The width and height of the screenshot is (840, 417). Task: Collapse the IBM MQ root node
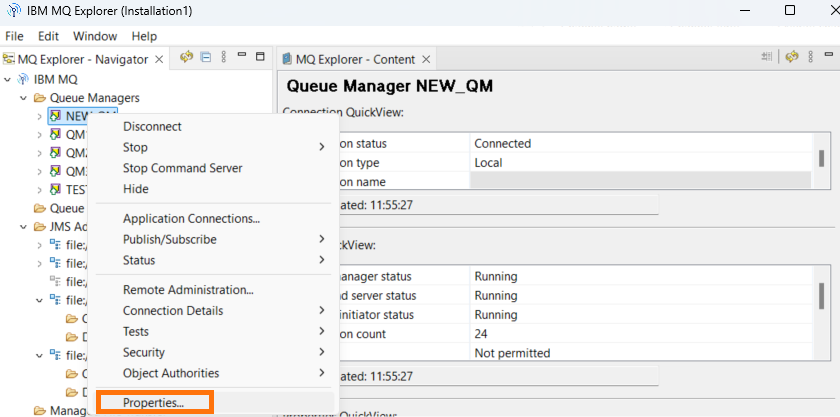8,79
